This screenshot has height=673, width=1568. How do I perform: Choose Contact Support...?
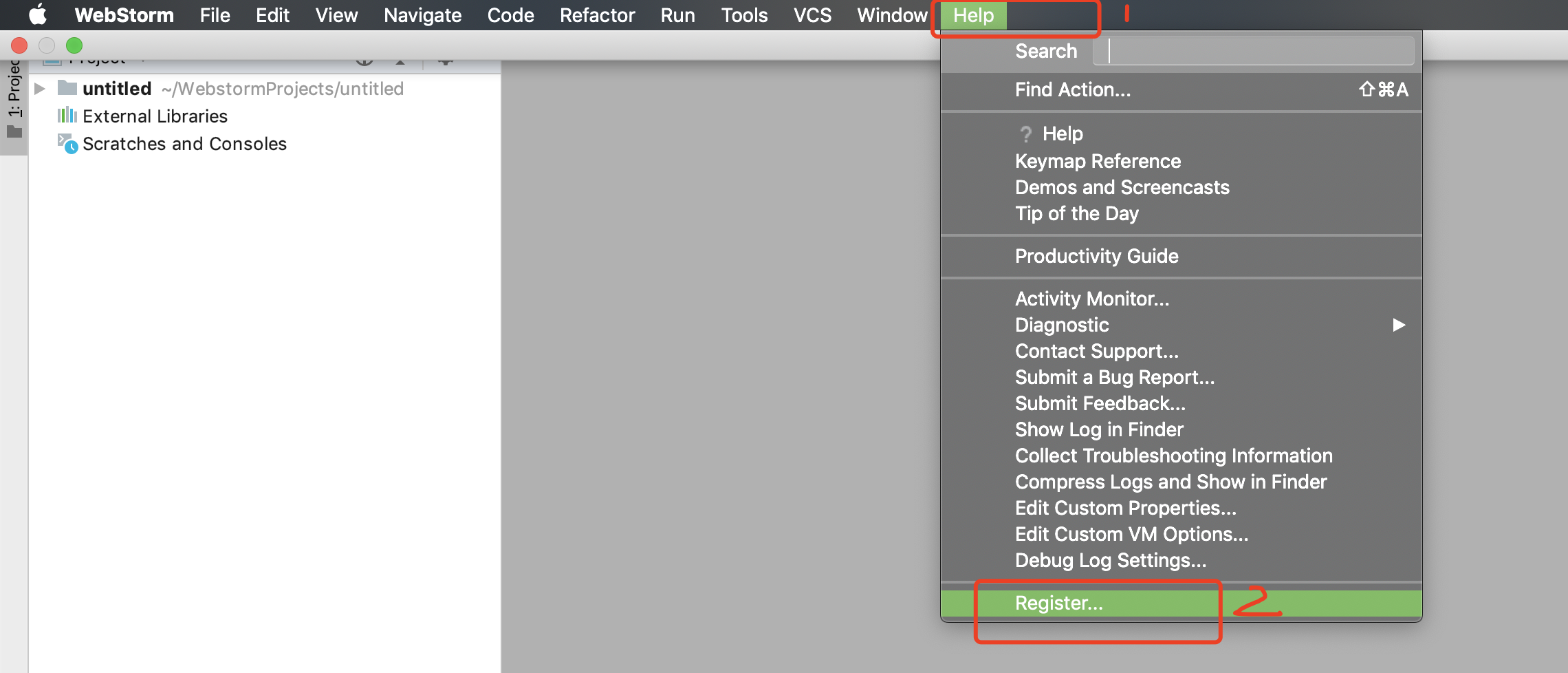pyautogui.click(x=1181, y=351)
